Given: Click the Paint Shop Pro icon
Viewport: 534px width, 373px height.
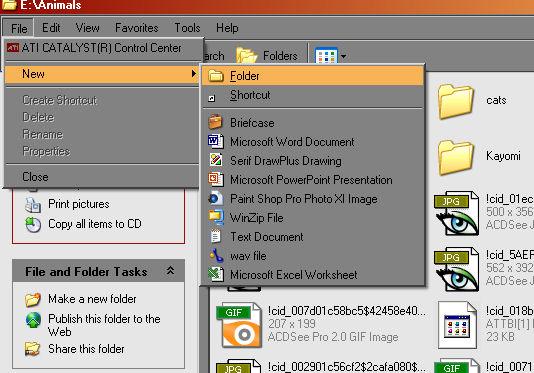Looking at the screenshot, I should pyautogui.click(x=216, y=198).
